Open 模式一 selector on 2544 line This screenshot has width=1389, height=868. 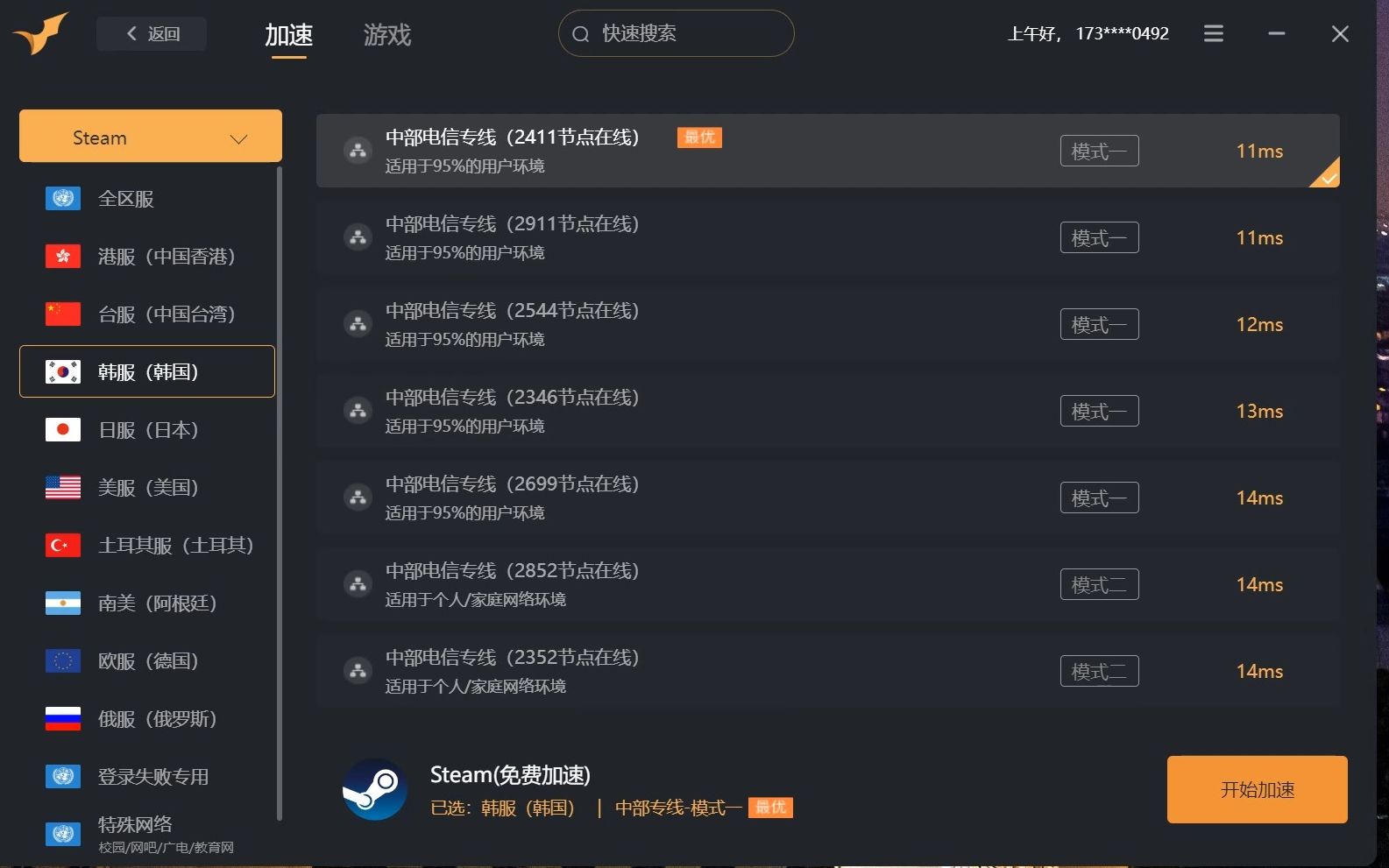(x=1099, y=324)
